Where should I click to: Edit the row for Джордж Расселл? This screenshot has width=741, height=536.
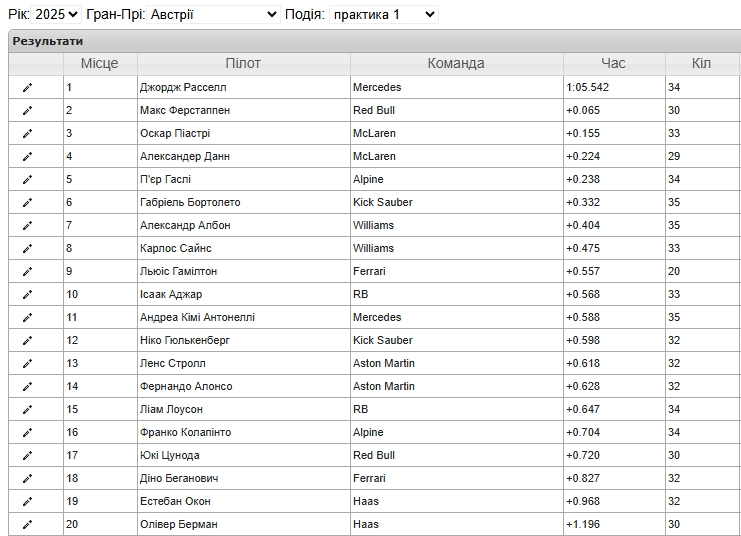pyautogui.click(x=27, y=87)
